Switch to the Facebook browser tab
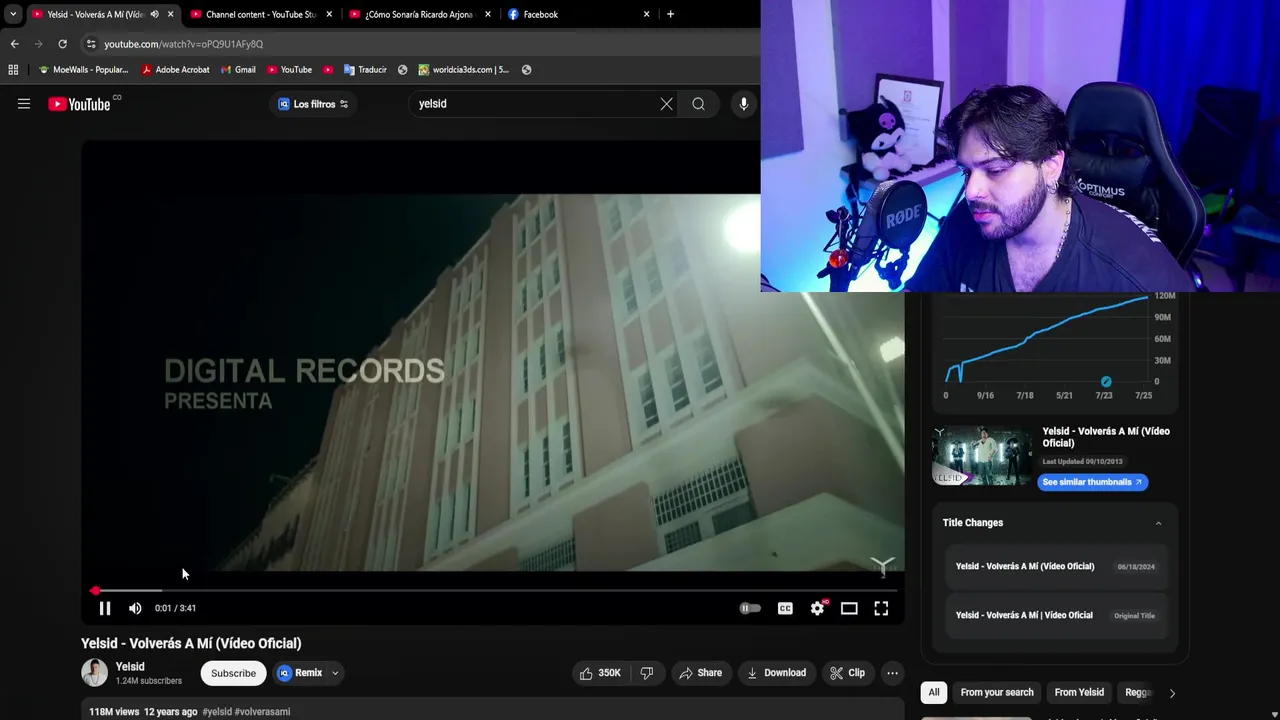 tap(578, 14)
